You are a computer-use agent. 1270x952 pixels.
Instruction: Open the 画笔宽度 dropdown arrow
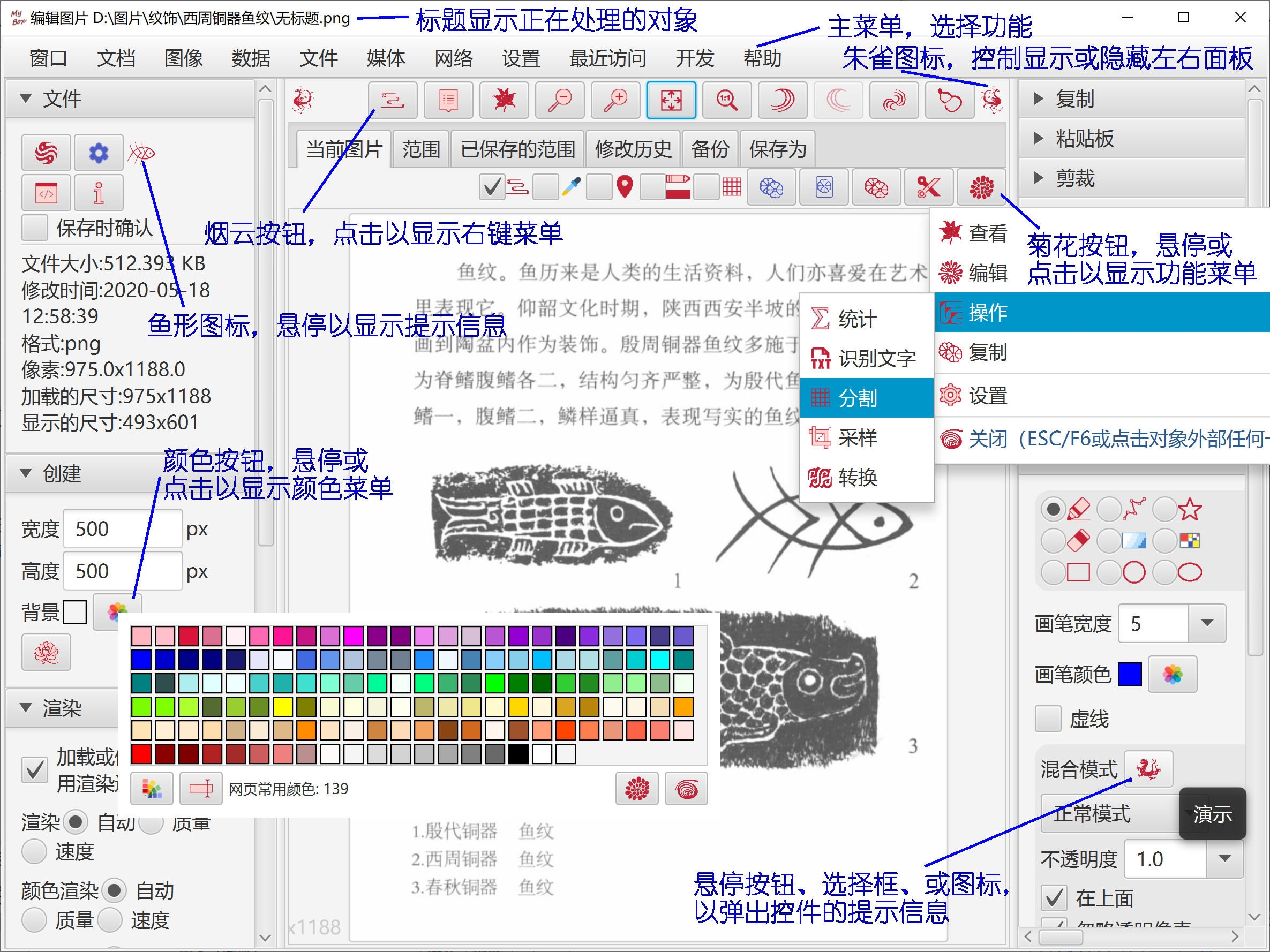click(x=1207, y=623)
